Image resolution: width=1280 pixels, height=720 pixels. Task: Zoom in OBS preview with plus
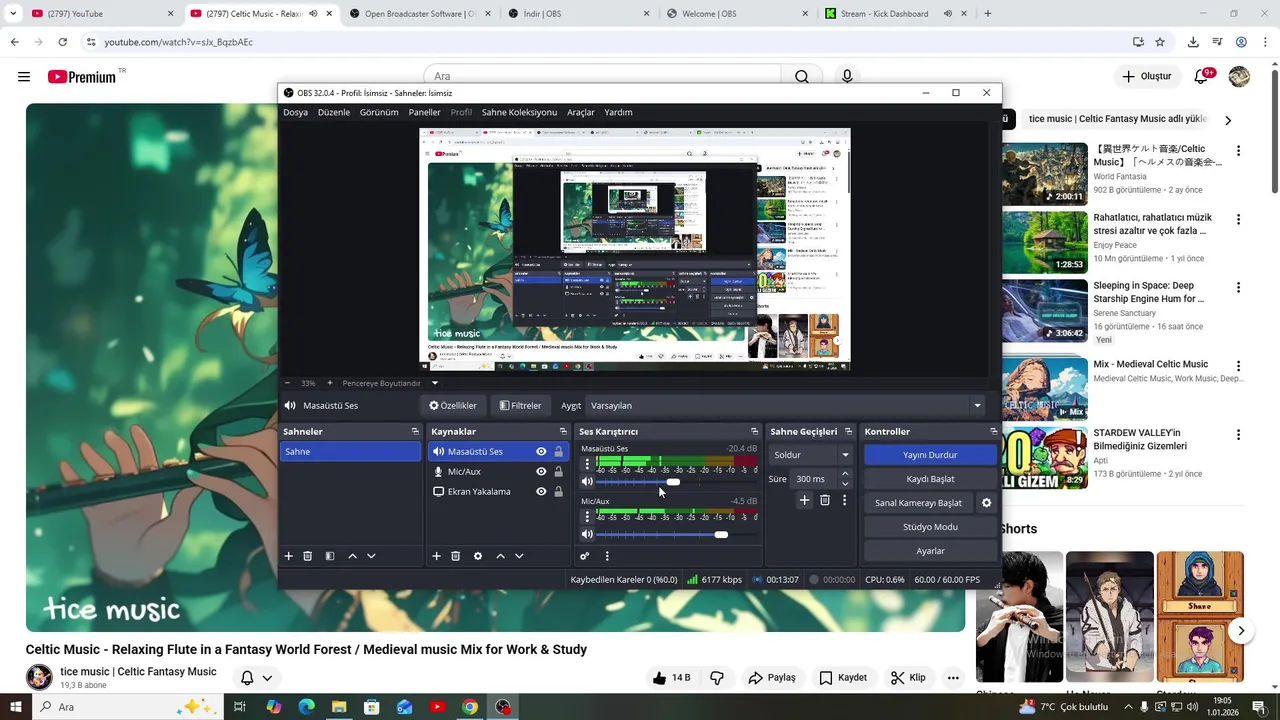coord(330,383)
